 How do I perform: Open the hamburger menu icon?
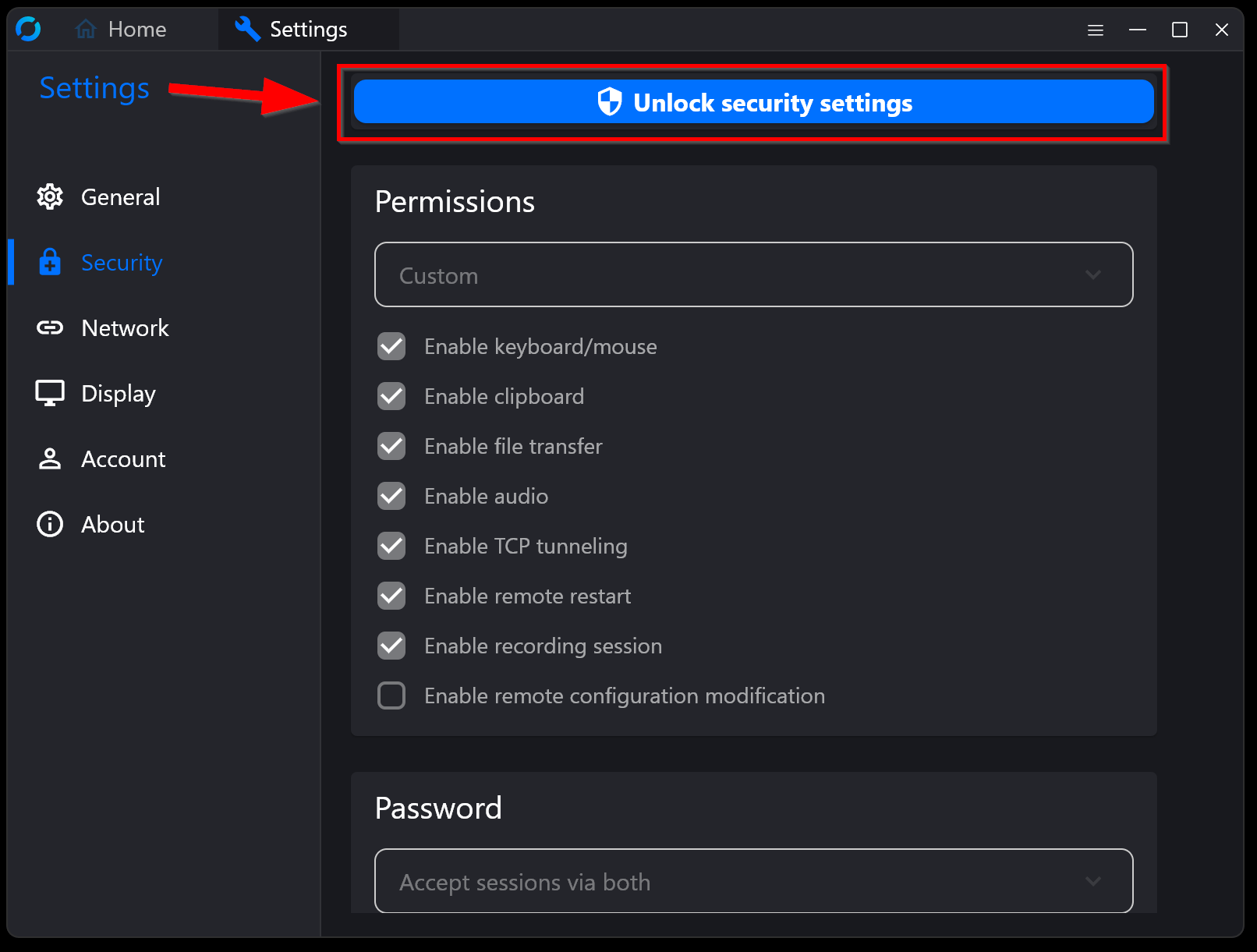1096,30
